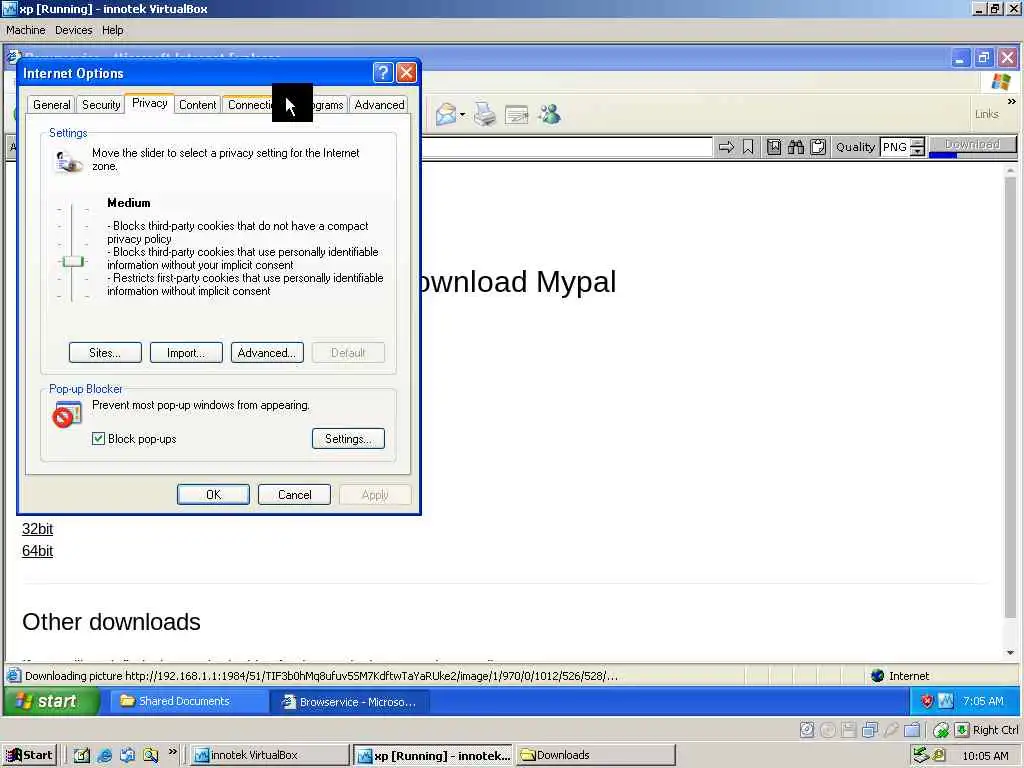Open host Start button
This screenshot has height=768, width=1024.
click(x=29, y=755)
